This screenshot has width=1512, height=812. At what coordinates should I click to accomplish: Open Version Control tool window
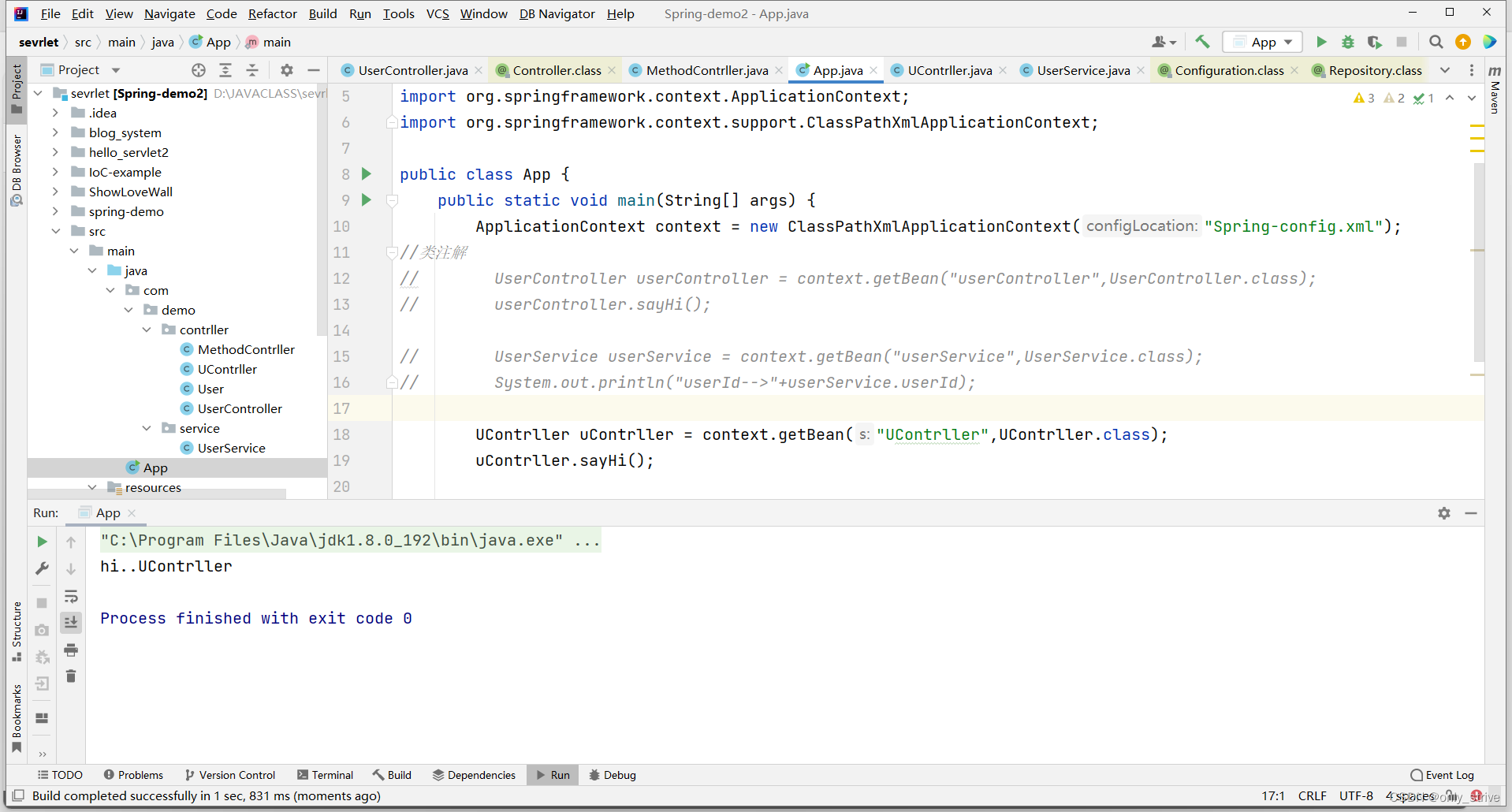230,775
